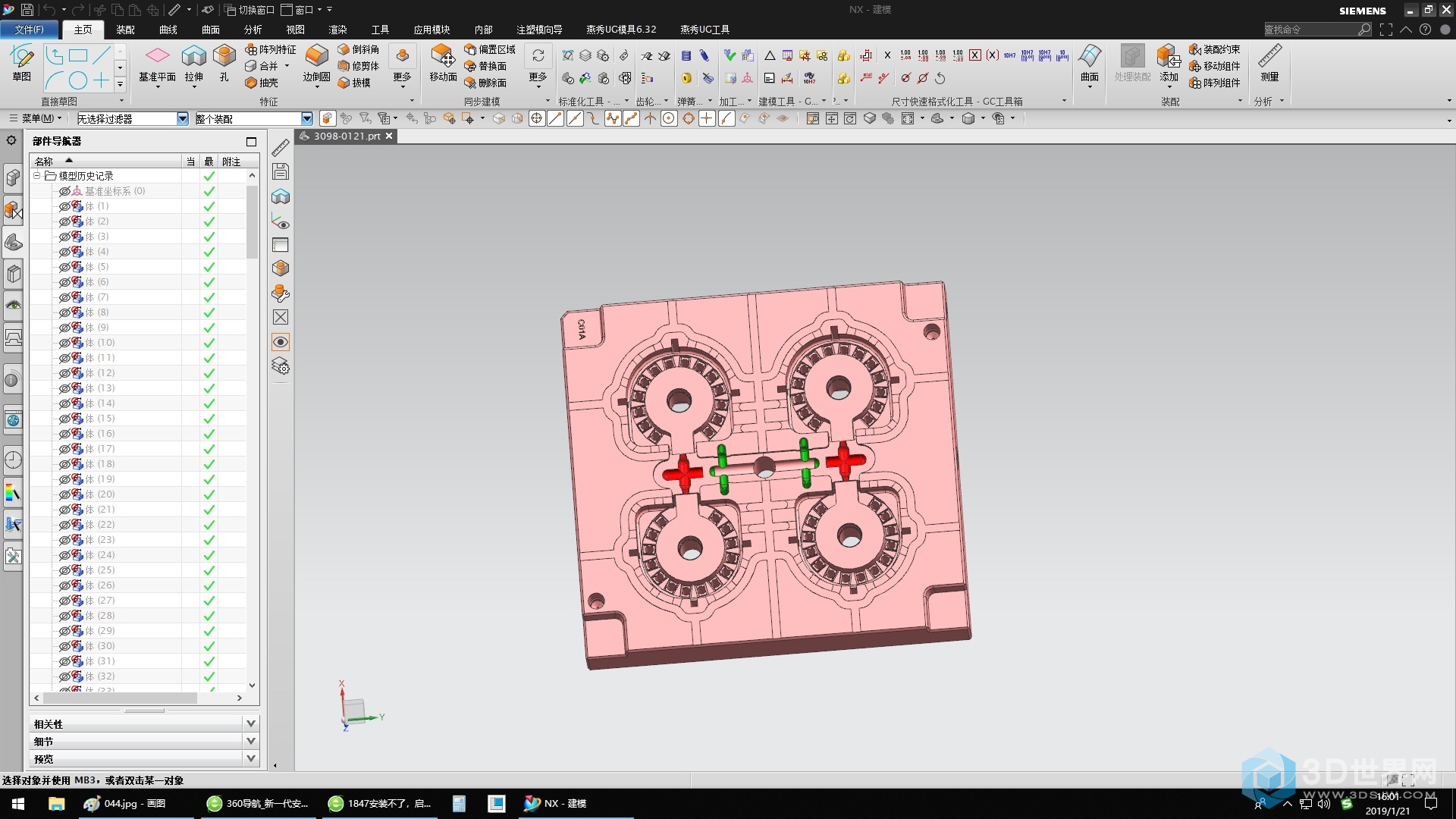1456x819 pixels.
Task: Click the 抽壳 shell tool
Action: click(x=262, y=83)
